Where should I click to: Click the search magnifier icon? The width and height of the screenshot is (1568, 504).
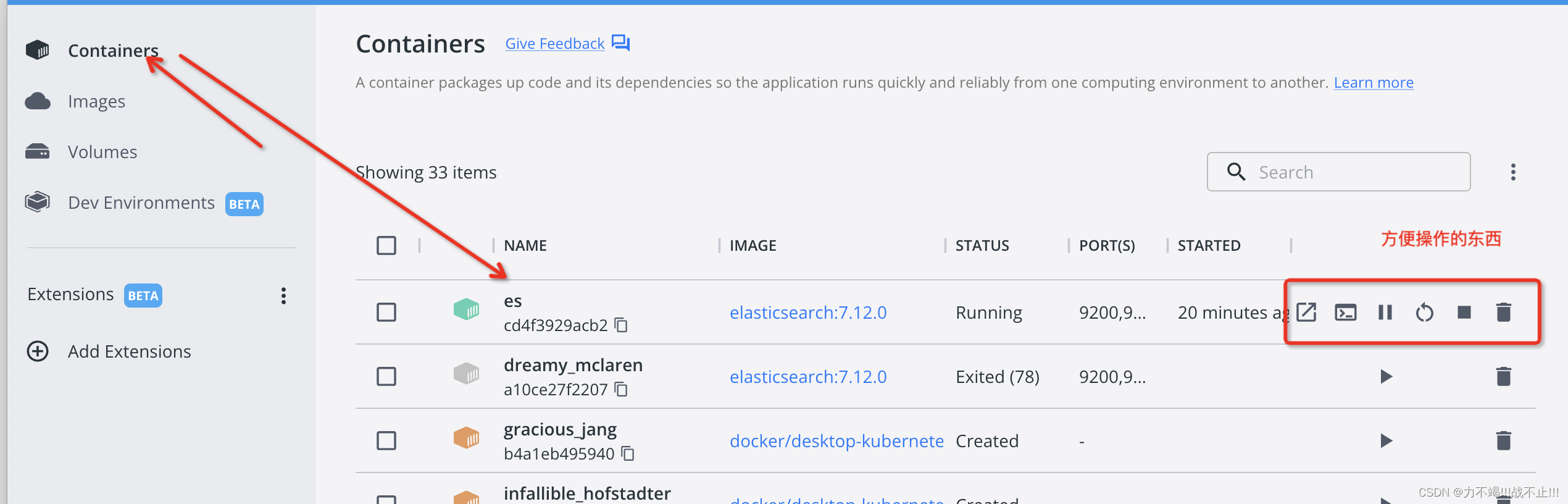pos(1236,172)
